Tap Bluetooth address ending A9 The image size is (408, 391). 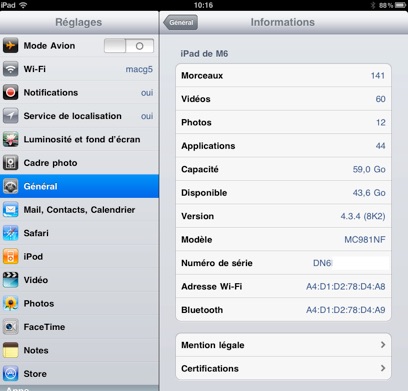point(346,310)
